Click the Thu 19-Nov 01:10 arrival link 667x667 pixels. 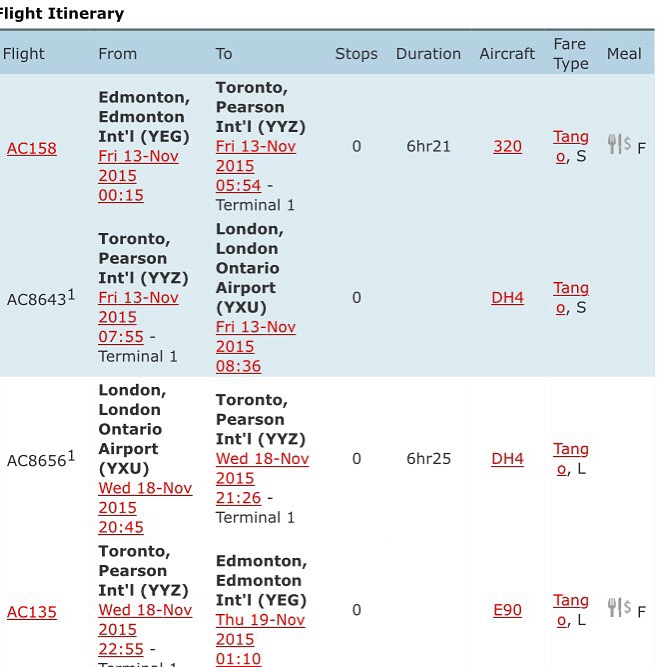238,659
